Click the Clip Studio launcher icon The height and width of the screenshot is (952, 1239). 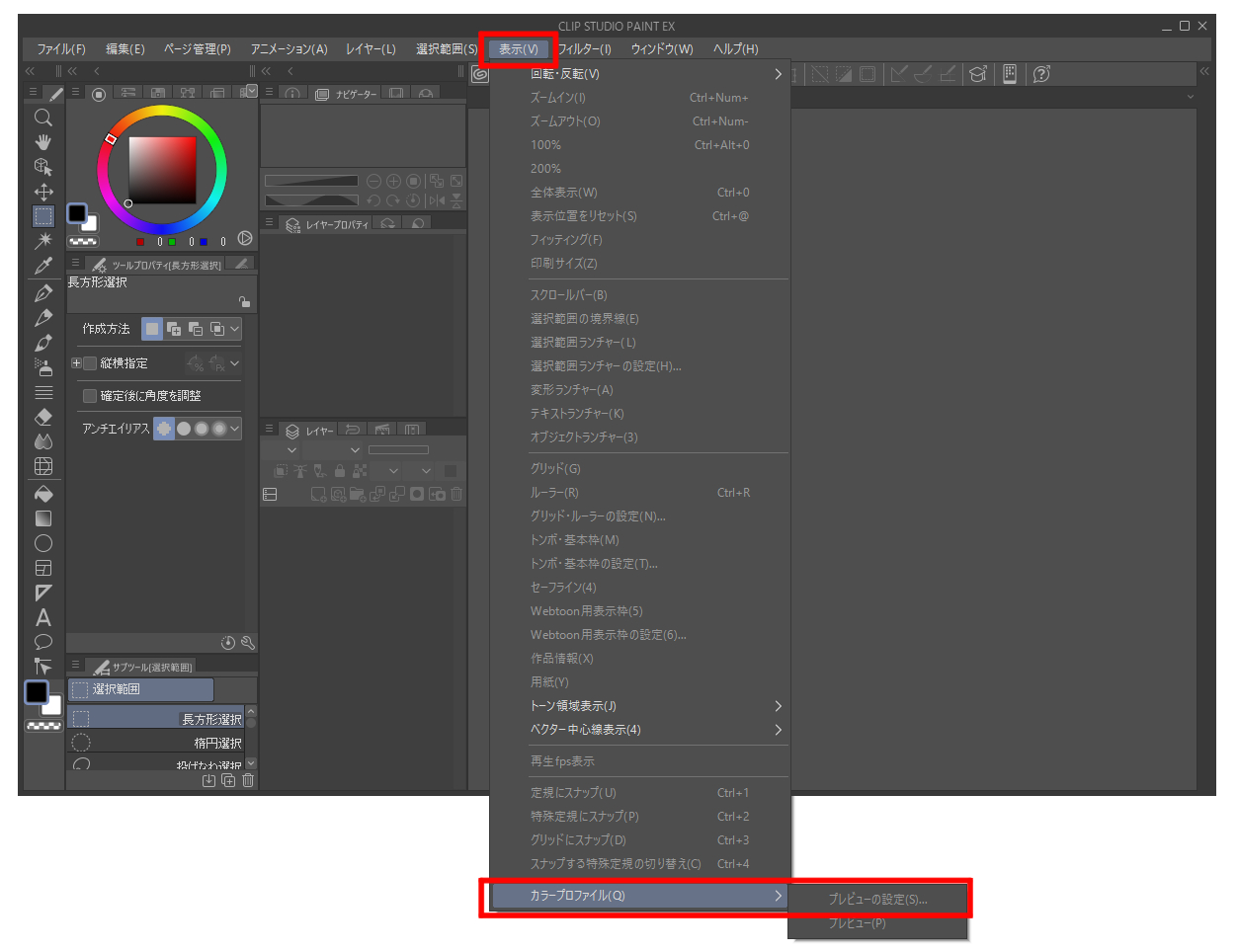pos(480,74)
